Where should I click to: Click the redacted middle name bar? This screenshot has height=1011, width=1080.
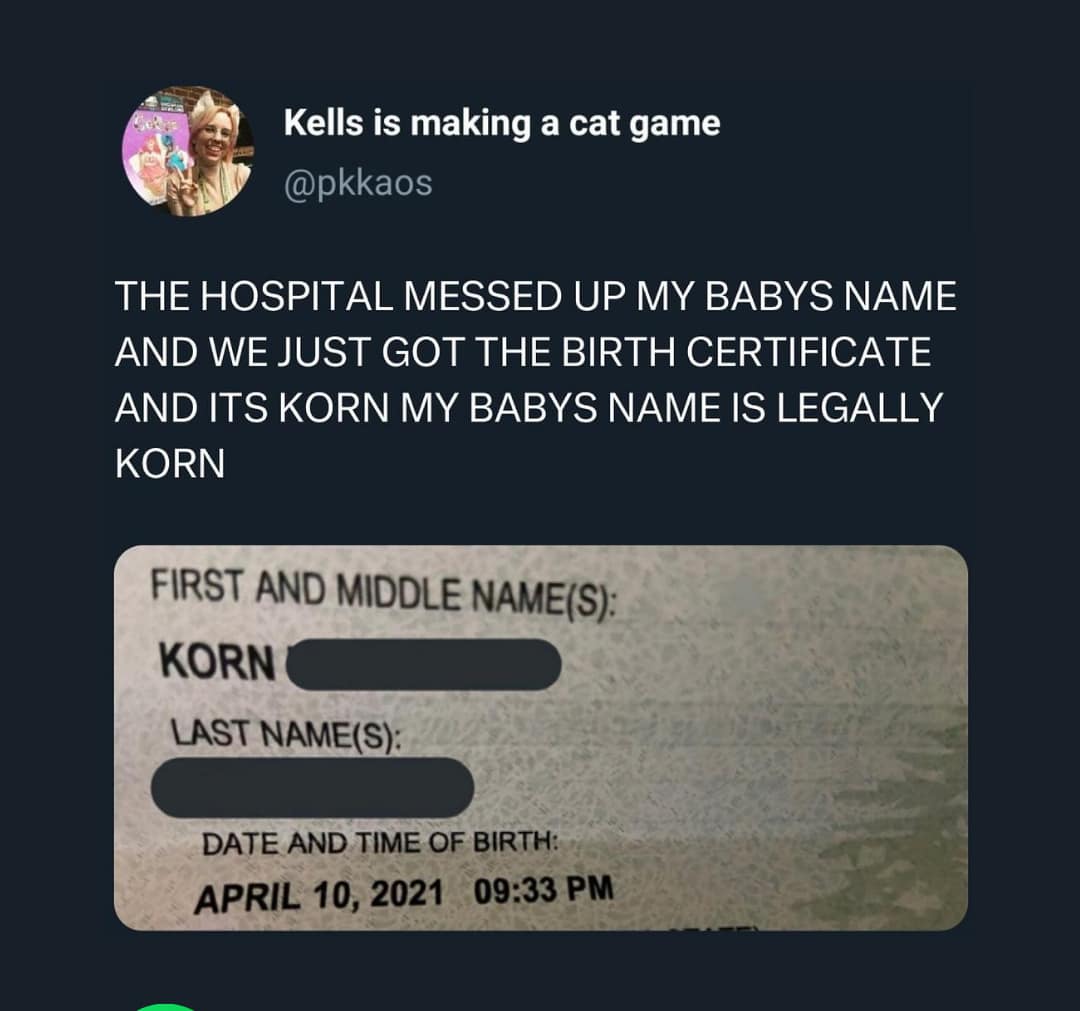[x=424, y=665]
